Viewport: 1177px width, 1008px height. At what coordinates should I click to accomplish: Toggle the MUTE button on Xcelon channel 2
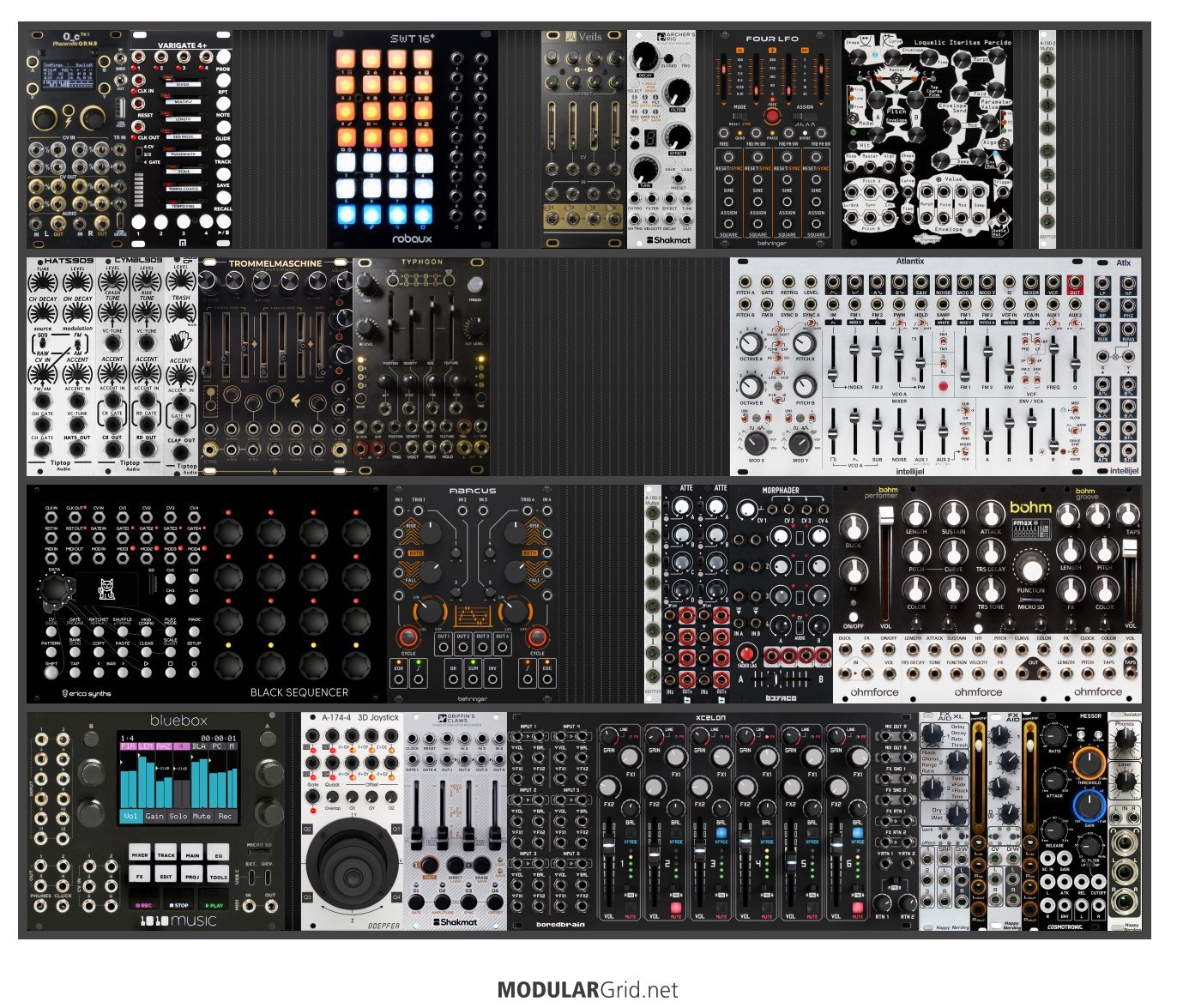click(675, 908)
